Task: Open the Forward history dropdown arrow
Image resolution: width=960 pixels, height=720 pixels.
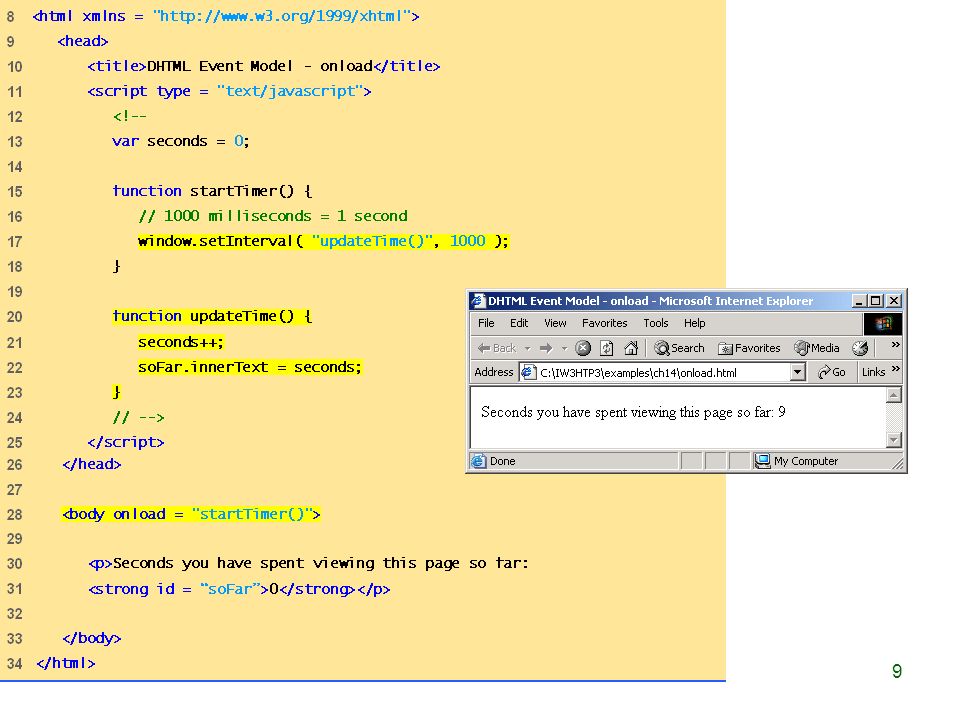Action: (x=564, y=348)
